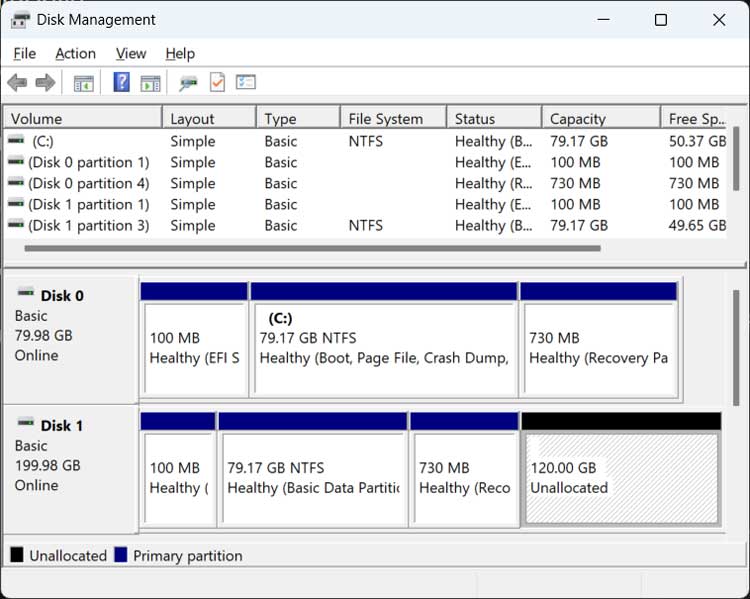Select Disk 1 partition 3 list row
The height and width of the screenshot is (599, 750).
tap(88, 225)
